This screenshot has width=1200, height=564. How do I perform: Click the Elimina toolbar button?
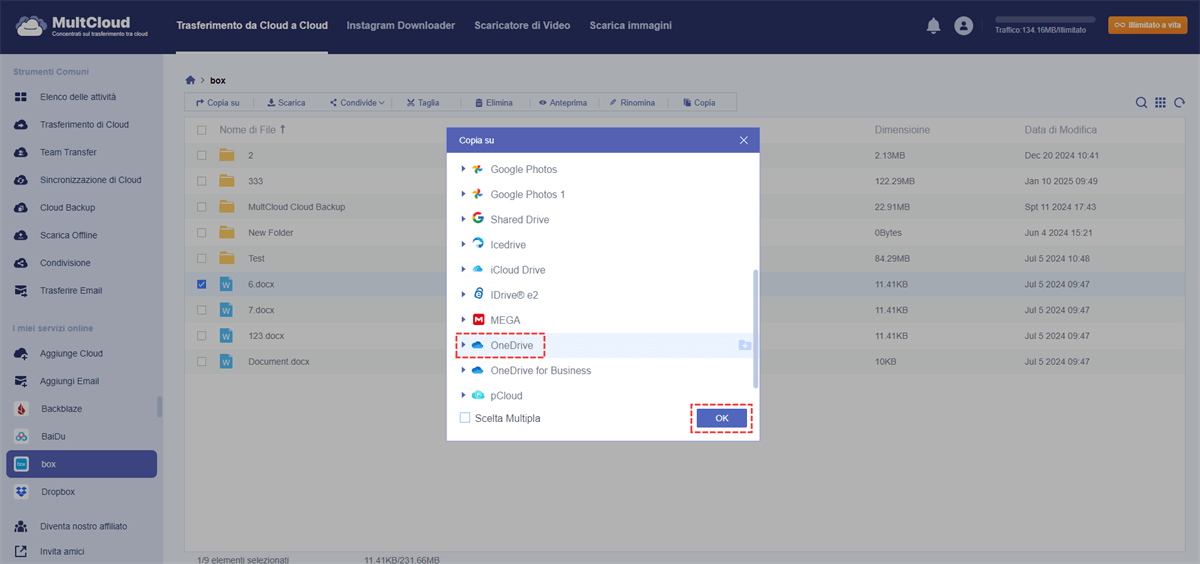coord(494,102)
